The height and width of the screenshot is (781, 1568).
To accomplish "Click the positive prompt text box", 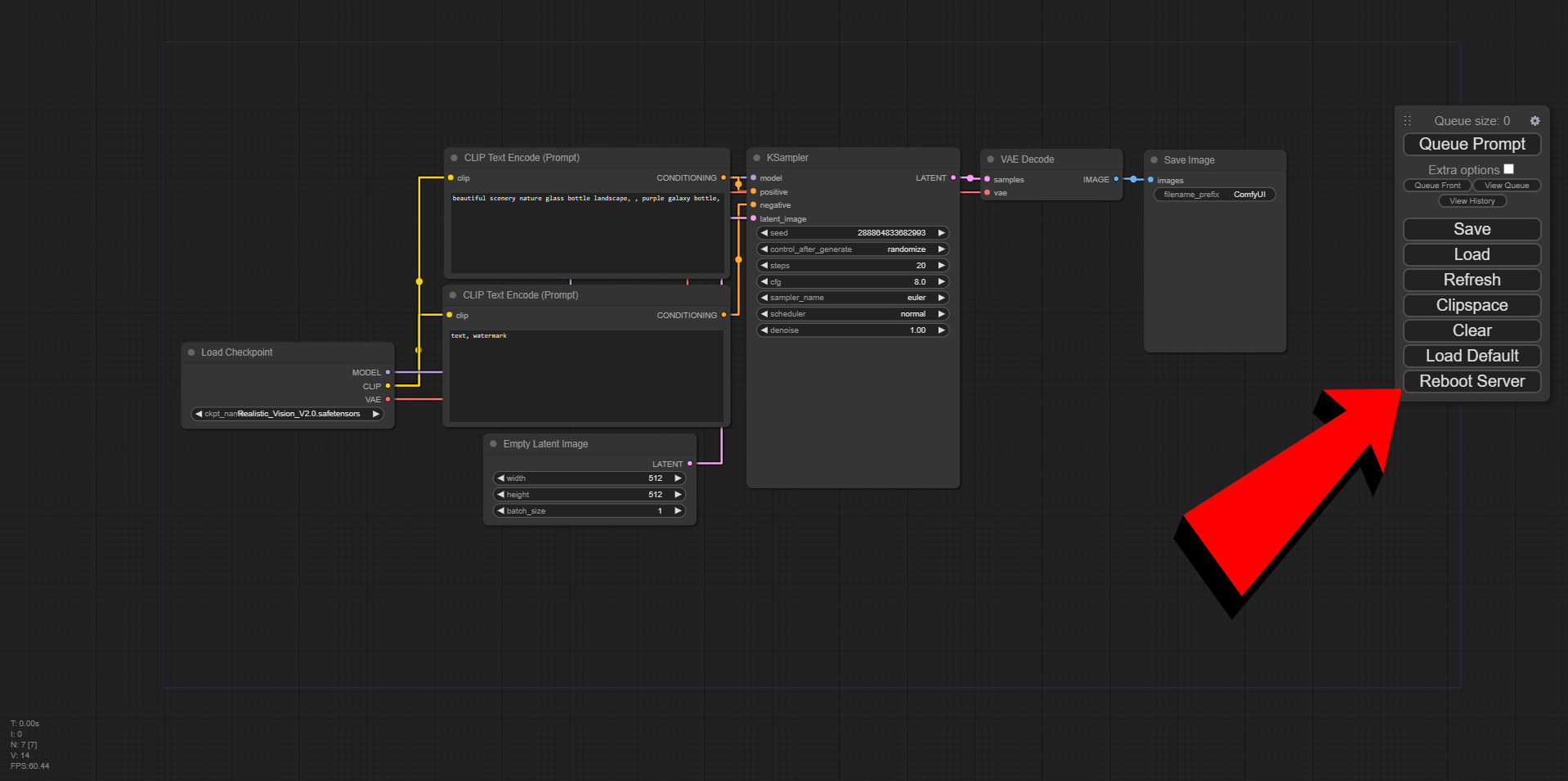I will [x=586, y=233].
